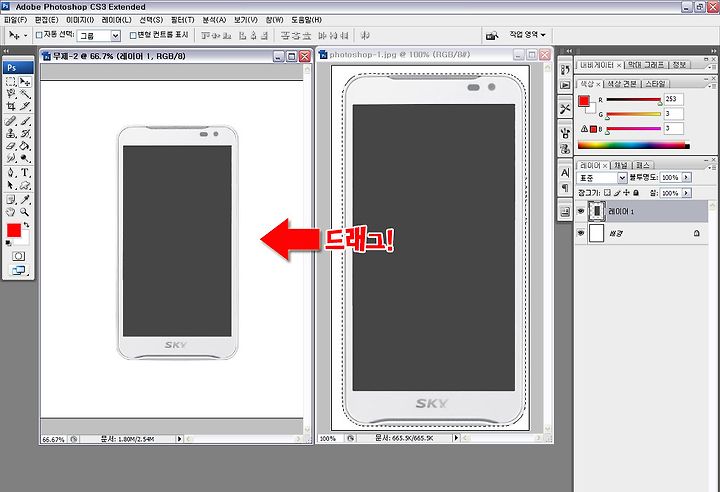Open the blend mode 표준 dropdown
This screenshot has height=492, width=720.
coord(602,178)
